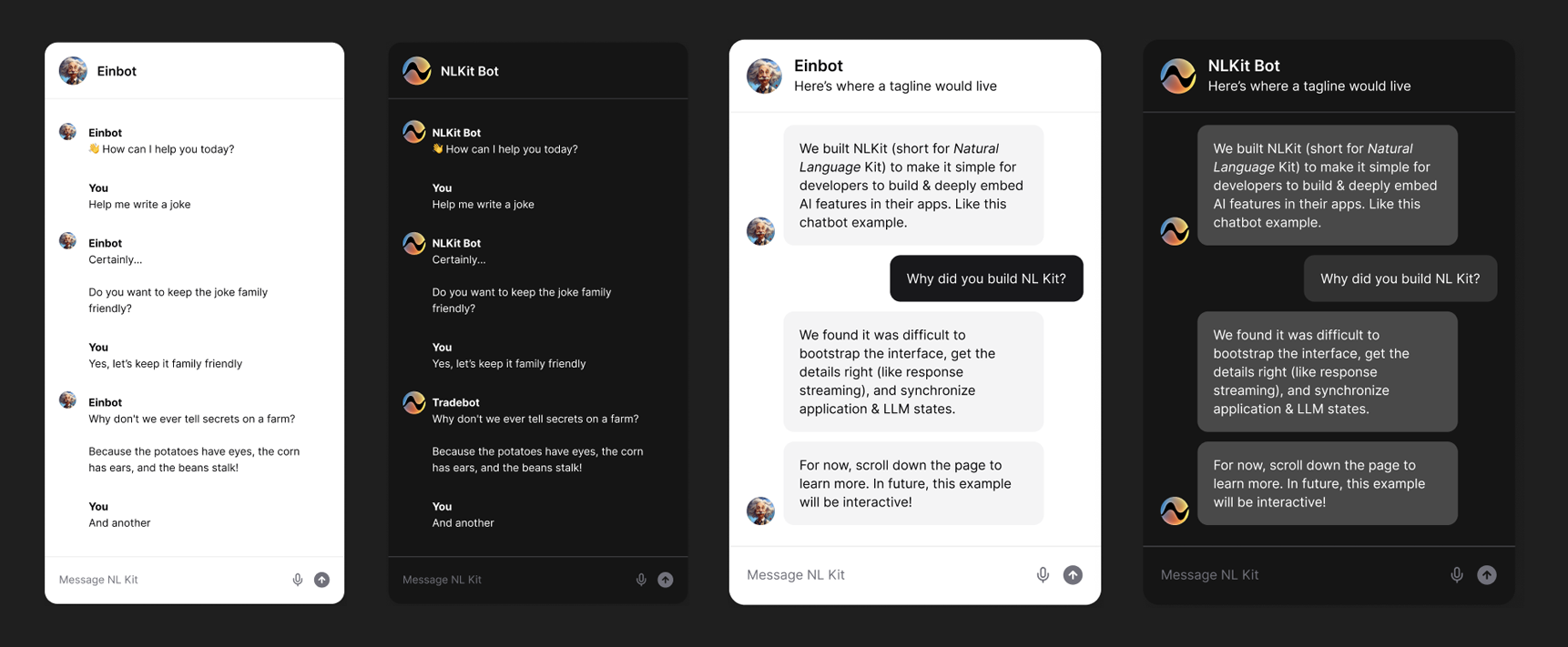Click the microphone icon in the dark bubble NLKit Bot chat

(x=1457, y=574)
